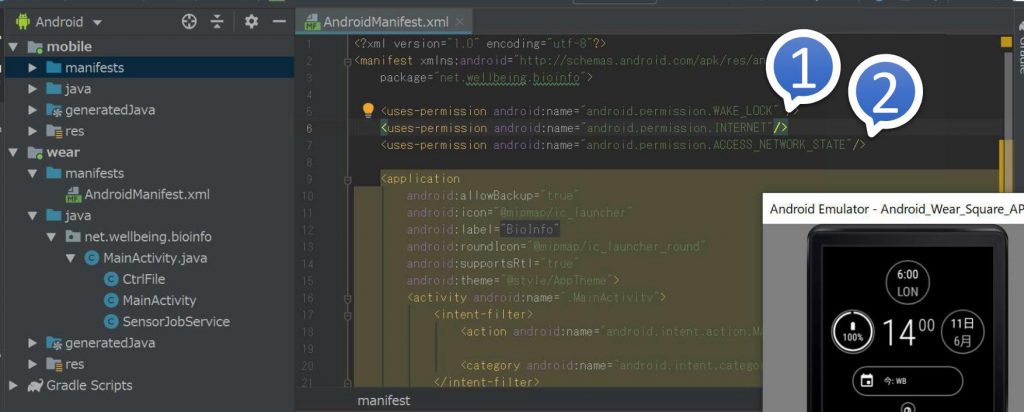Open project panel settings gear
This screenshot has height=412, width=1024.
pos(251,22)
